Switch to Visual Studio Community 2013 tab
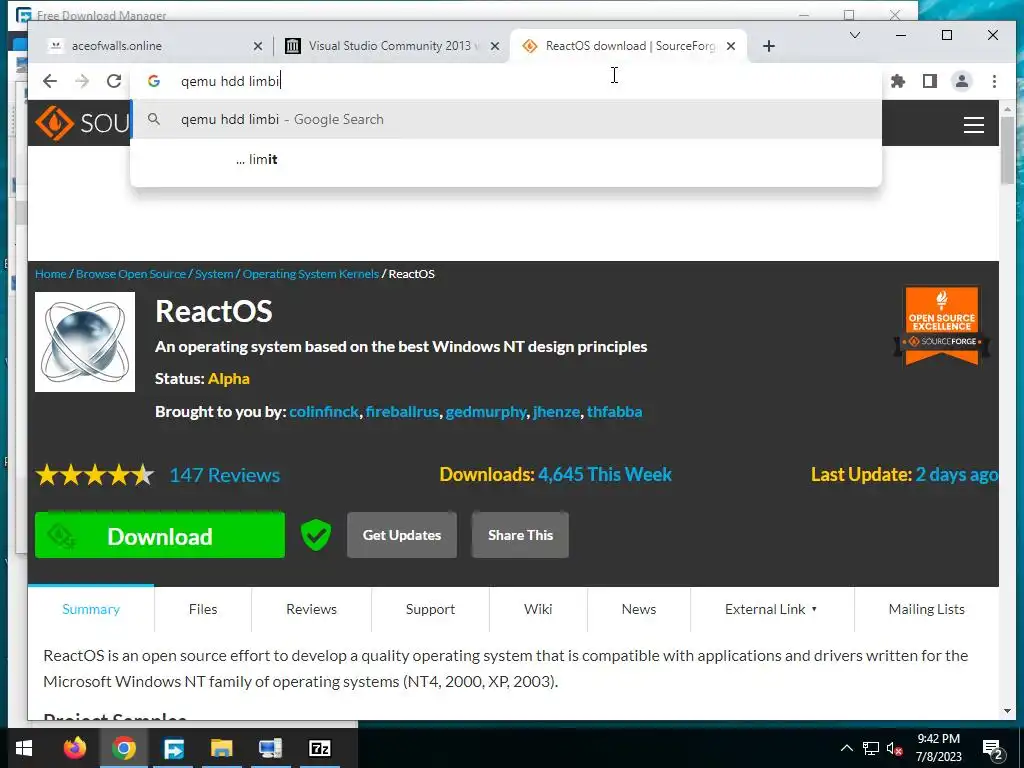Image resolution: width=1024 pixels, height=768 pixels. point(392,46)
